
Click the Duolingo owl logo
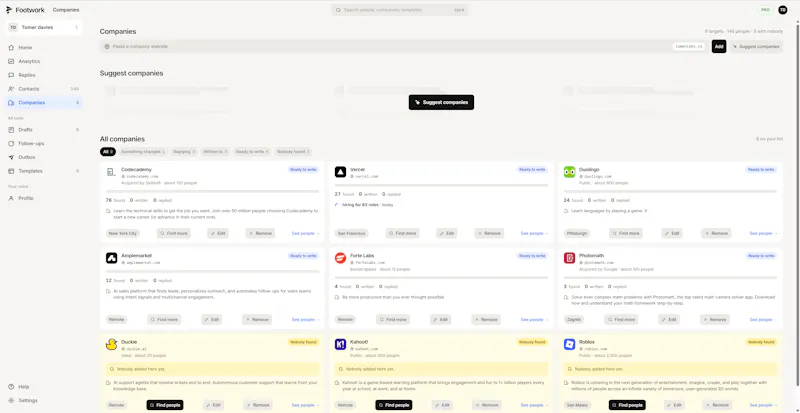(x=569, y=172)
